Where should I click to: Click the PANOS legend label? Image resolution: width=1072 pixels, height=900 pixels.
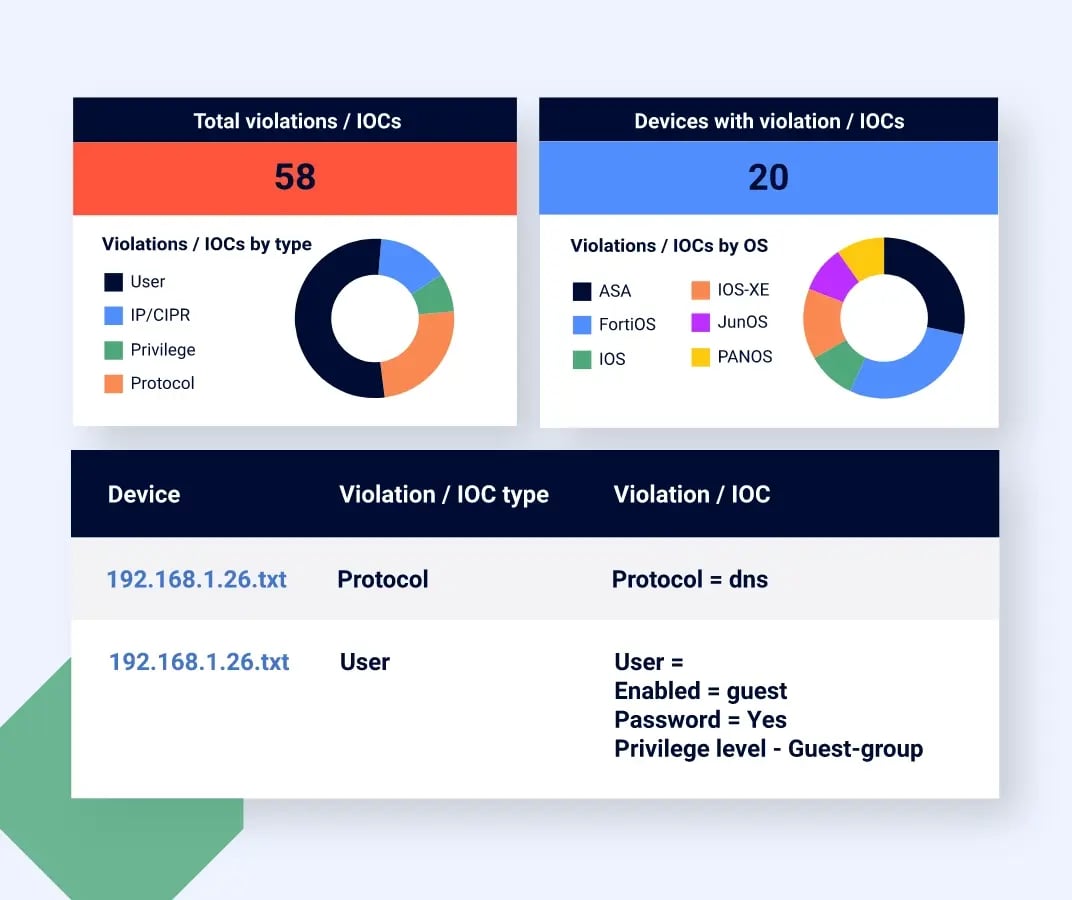point(745,357)
